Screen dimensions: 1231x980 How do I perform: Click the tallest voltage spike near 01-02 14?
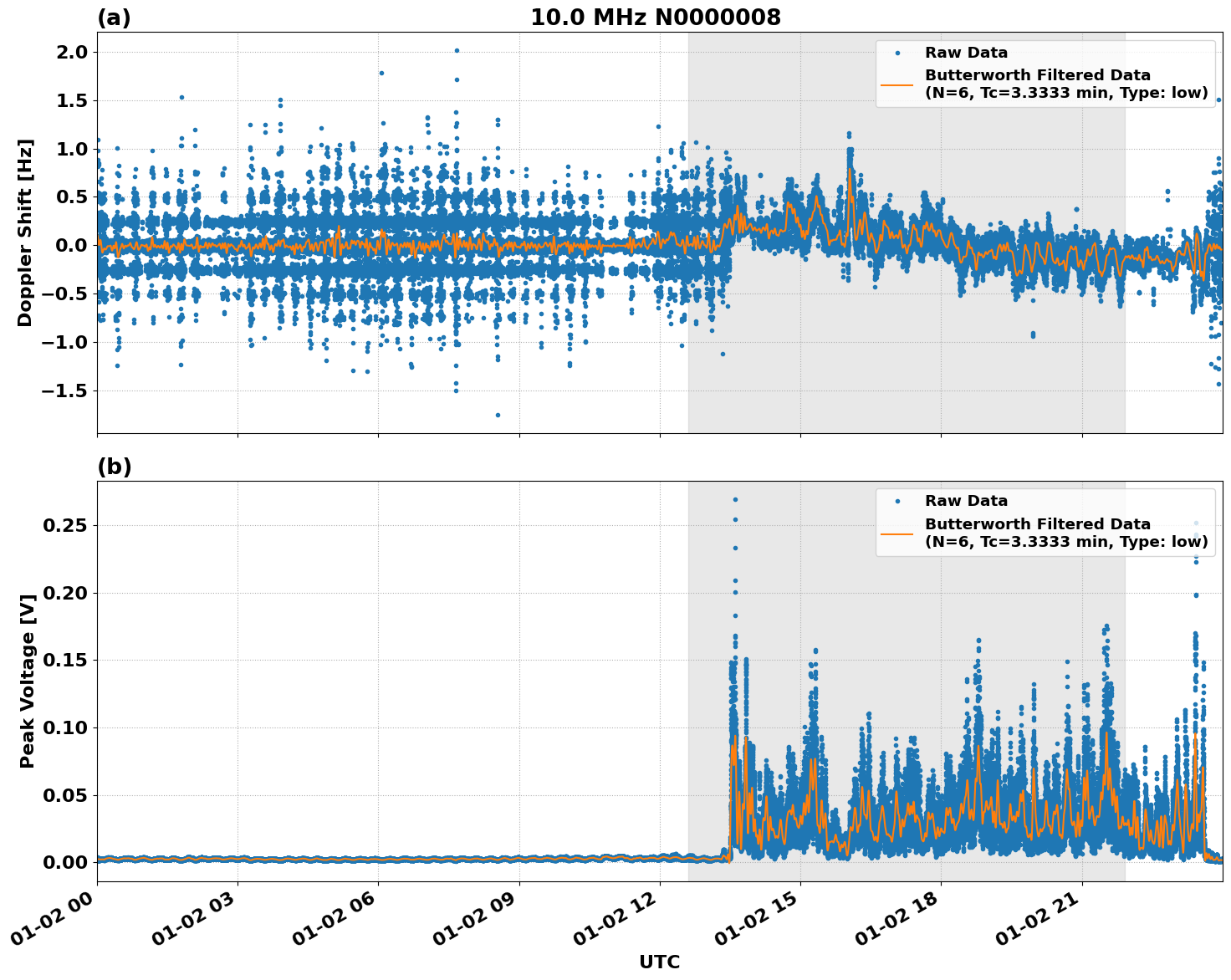pyautogui.click(x=734, y=499)
